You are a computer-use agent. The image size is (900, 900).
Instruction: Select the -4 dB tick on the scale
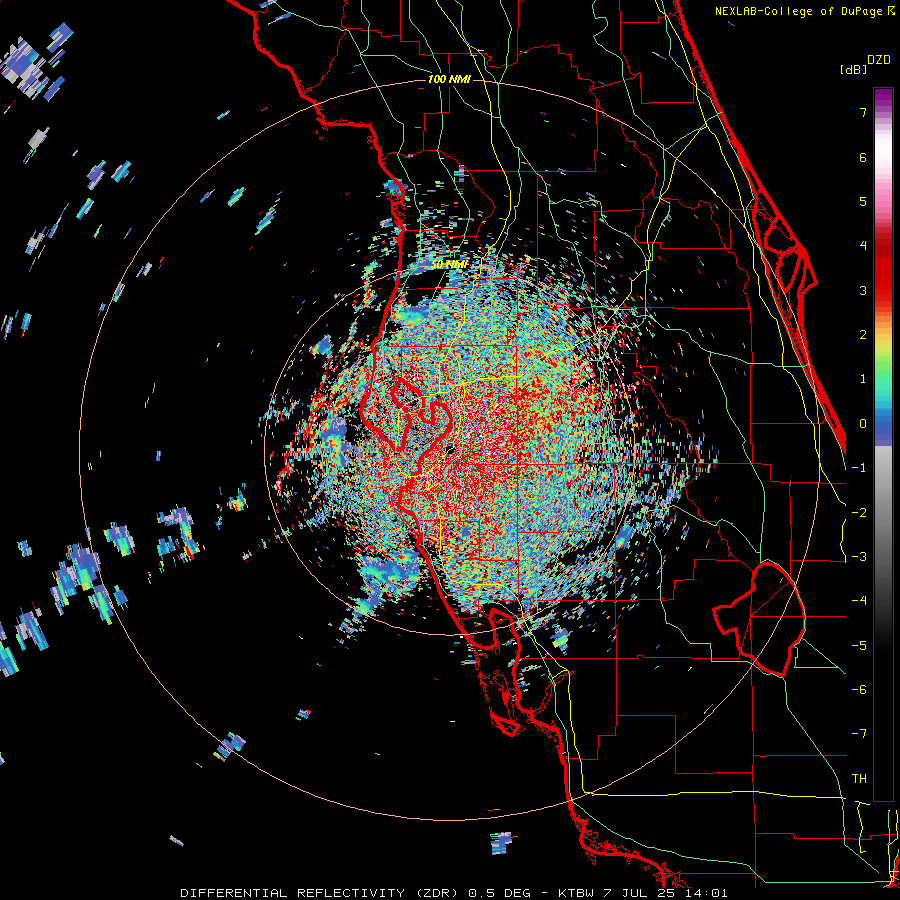[859, 601]
